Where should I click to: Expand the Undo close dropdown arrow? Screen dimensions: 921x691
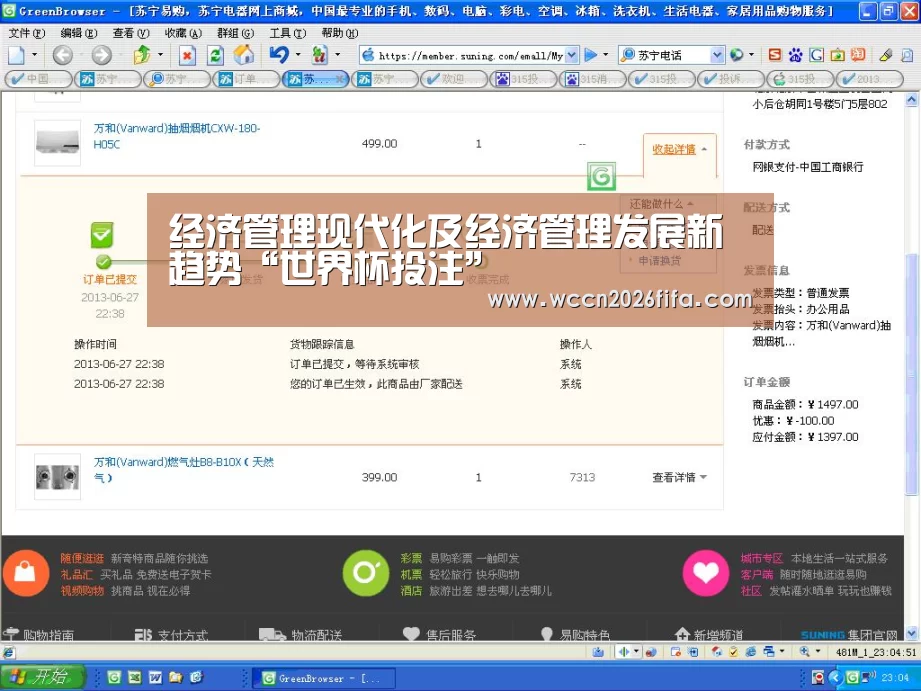coord(297,55)
